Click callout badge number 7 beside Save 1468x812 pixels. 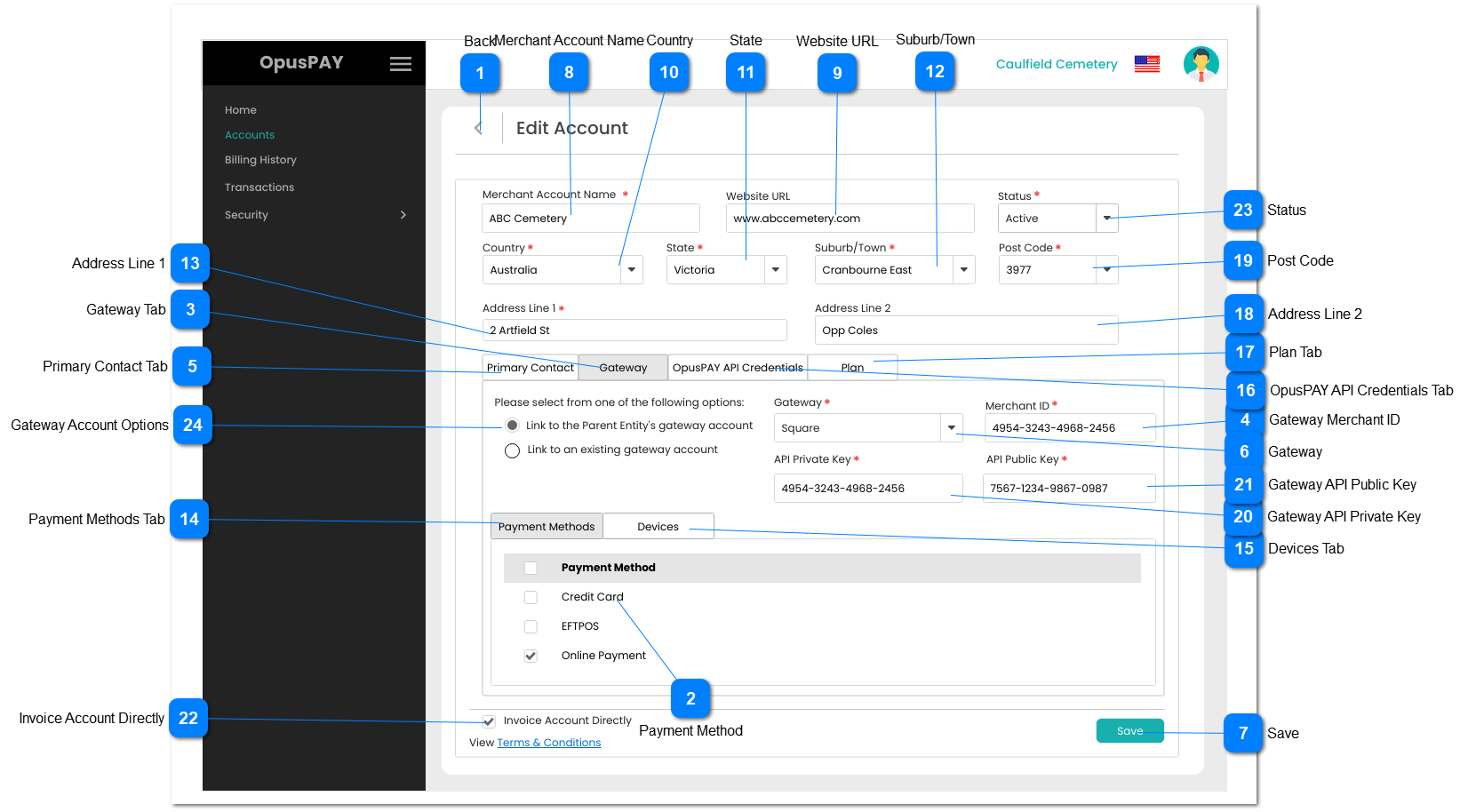pos(1242,733)
